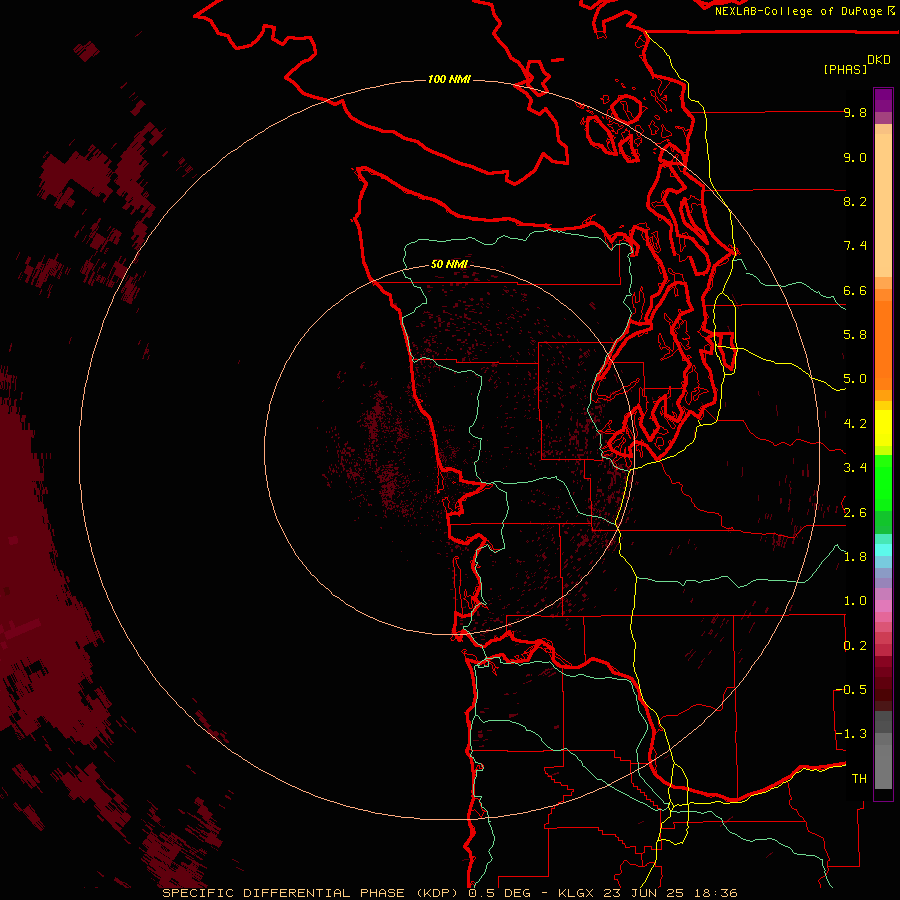Select the 5.0 value on the color scale
The image size is (900, 900).
855,379
